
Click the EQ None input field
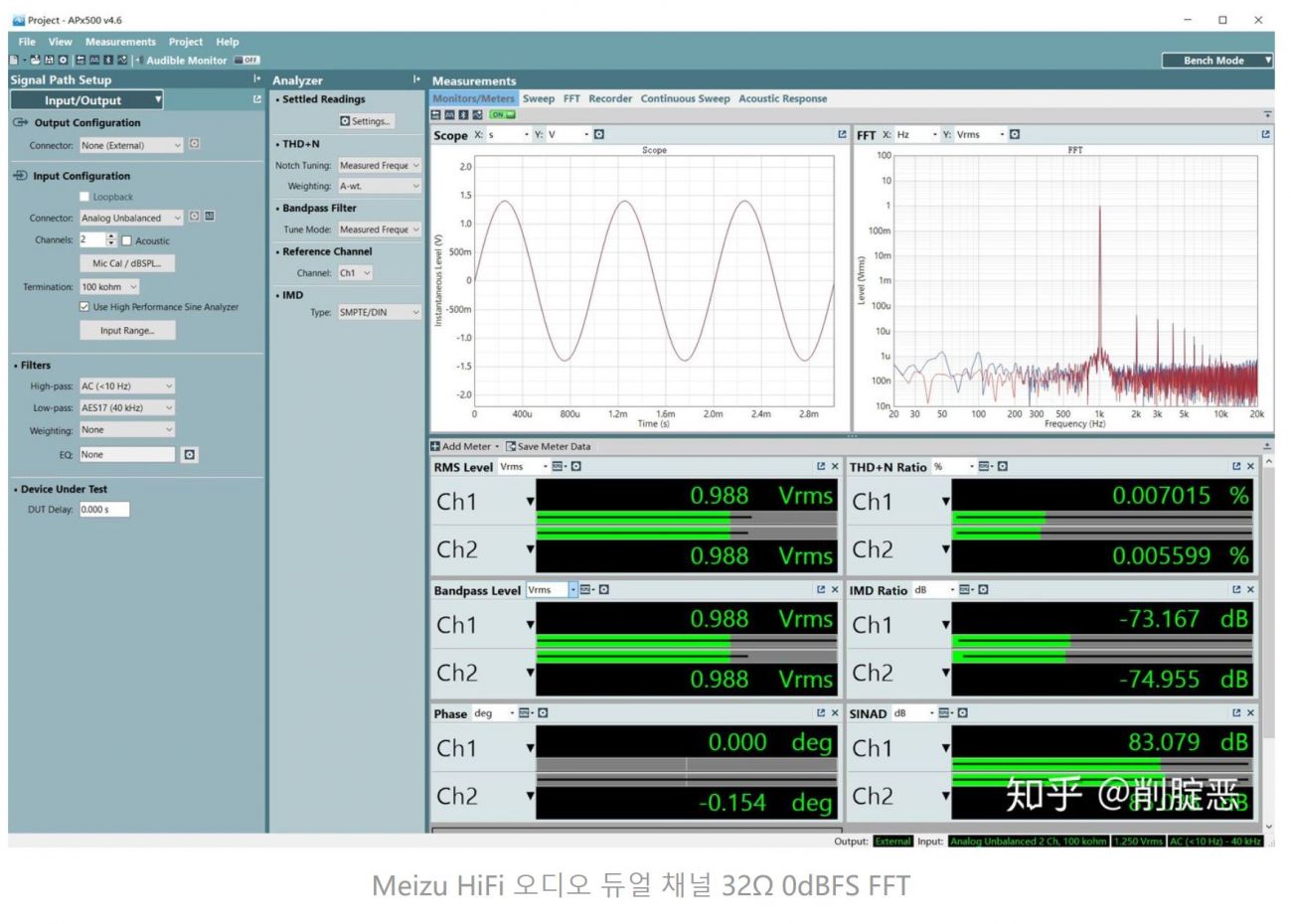point(127,454)
